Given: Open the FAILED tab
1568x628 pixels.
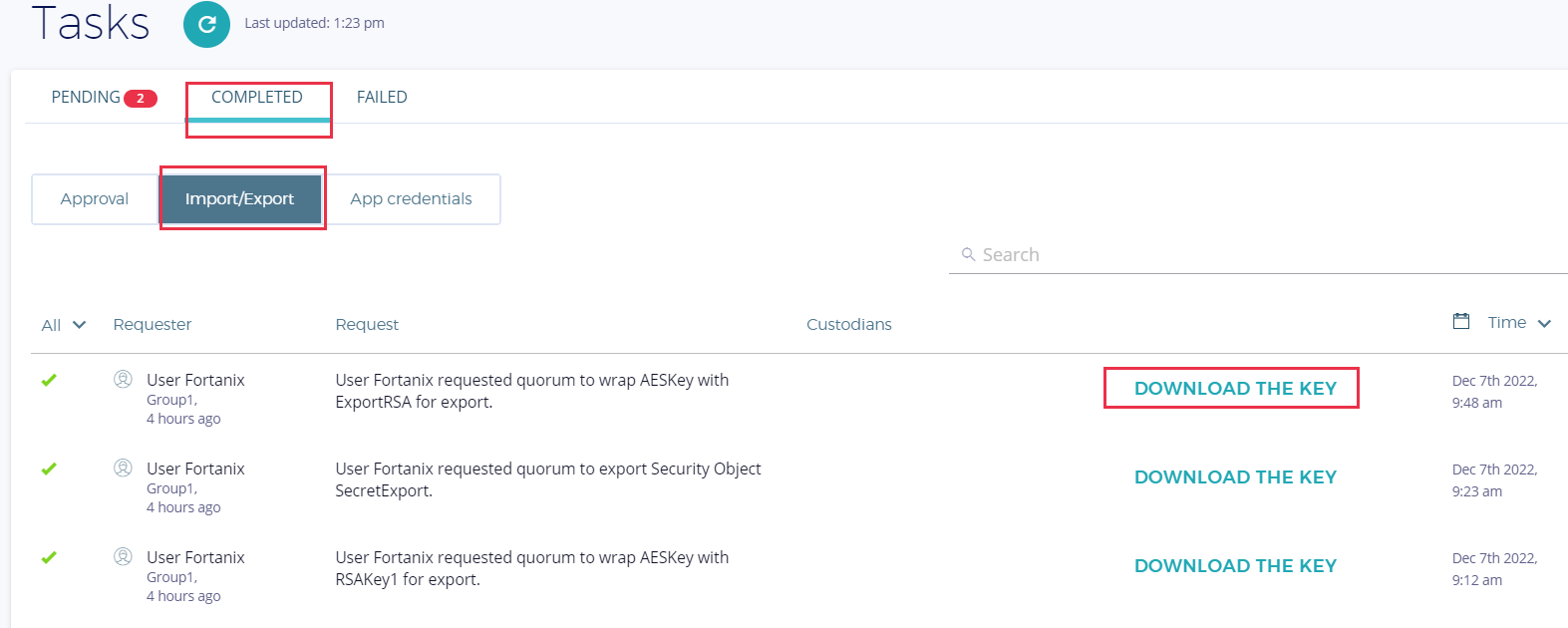Looking at the screenshot, I should [x=382, y=98].
